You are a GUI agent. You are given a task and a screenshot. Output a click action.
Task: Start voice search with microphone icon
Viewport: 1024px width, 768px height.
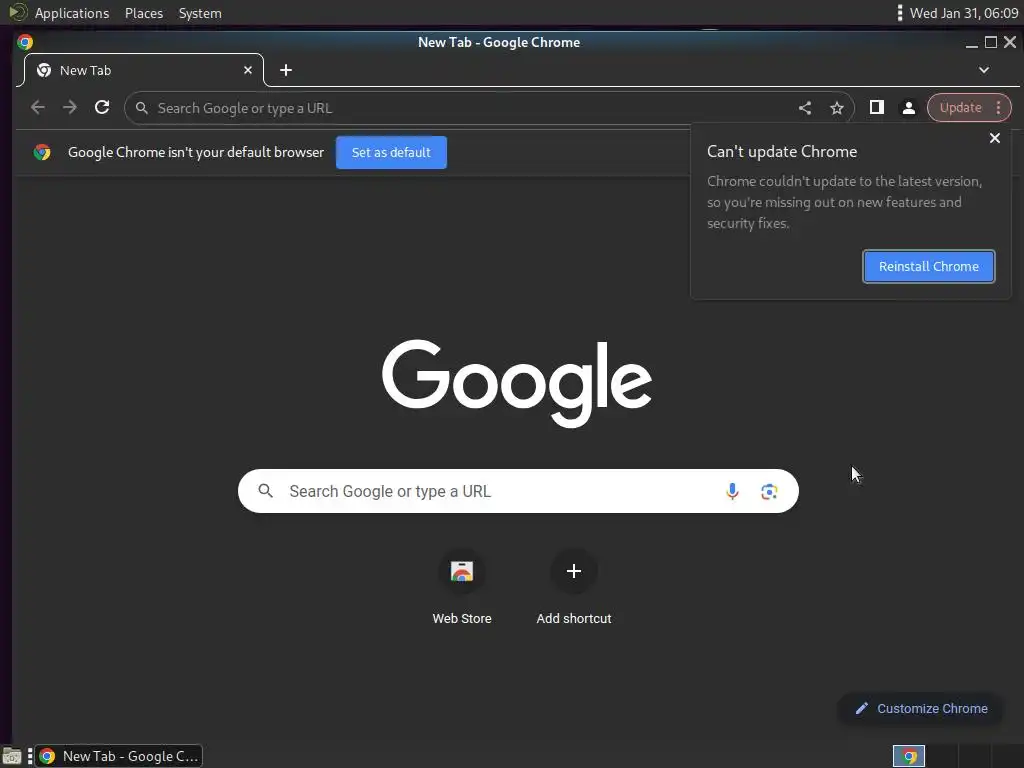[732, 491]
